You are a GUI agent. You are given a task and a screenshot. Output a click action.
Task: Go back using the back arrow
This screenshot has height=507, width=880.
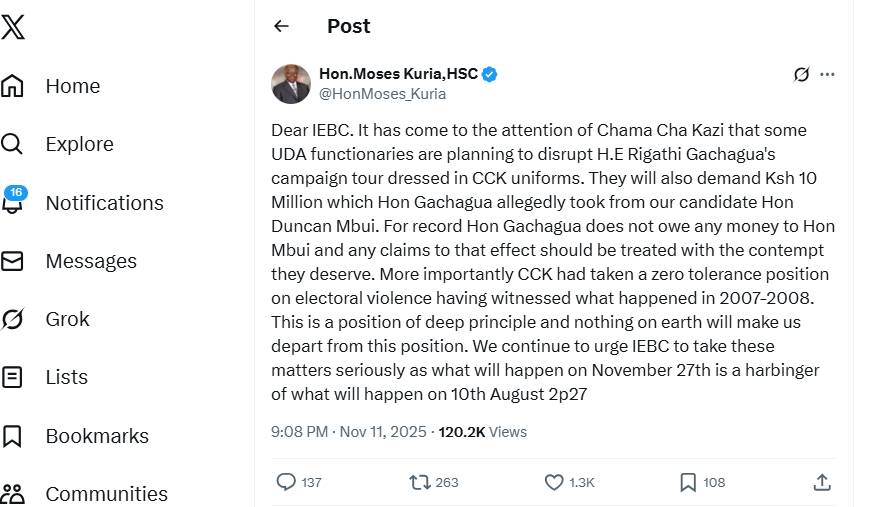281,27
